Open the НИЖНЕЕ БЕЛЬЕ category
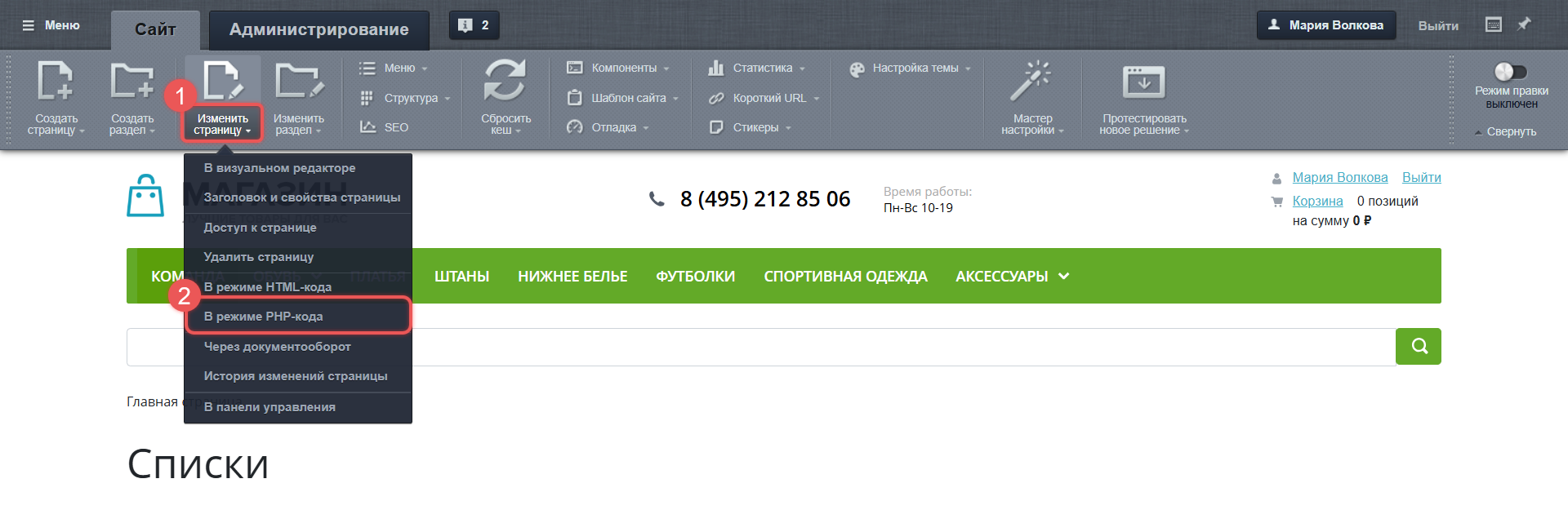 click(x=572, y=277)
